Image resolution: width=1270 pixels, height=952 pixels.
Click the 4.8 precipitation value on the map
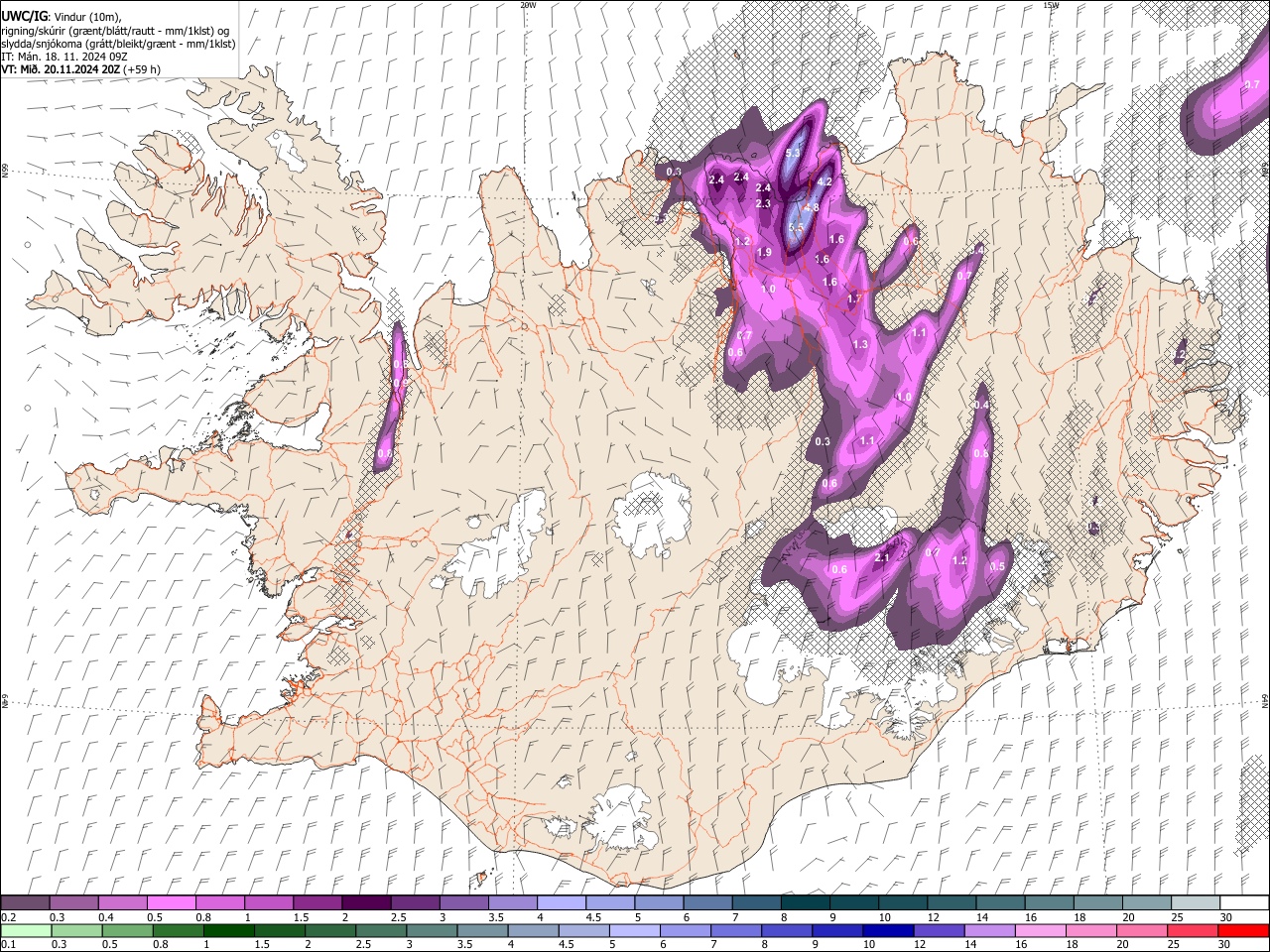click(812, 207)
